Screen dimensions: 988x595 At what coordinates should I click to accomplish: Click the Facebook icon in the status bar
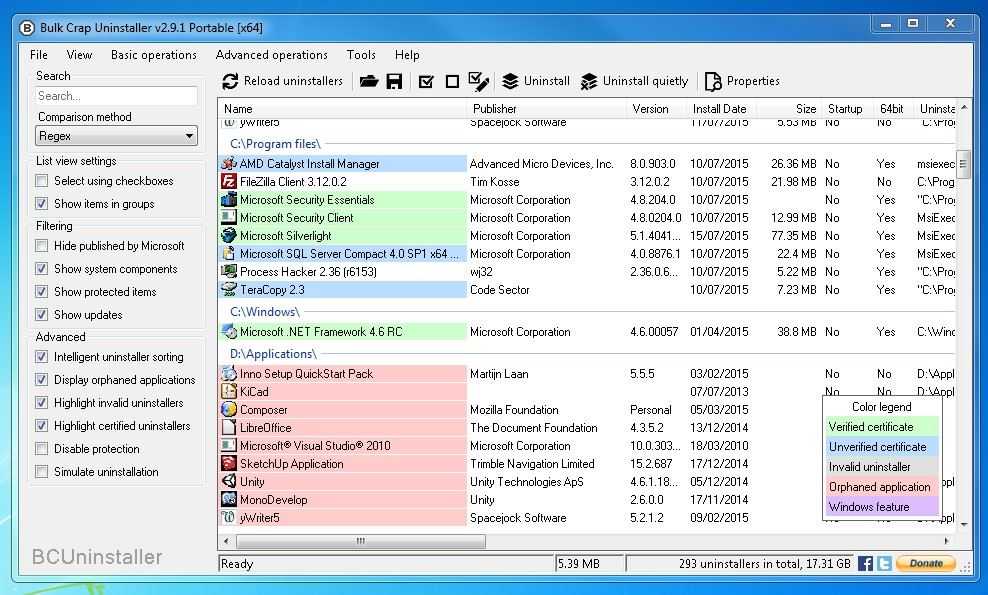click(x=864, y=563)
